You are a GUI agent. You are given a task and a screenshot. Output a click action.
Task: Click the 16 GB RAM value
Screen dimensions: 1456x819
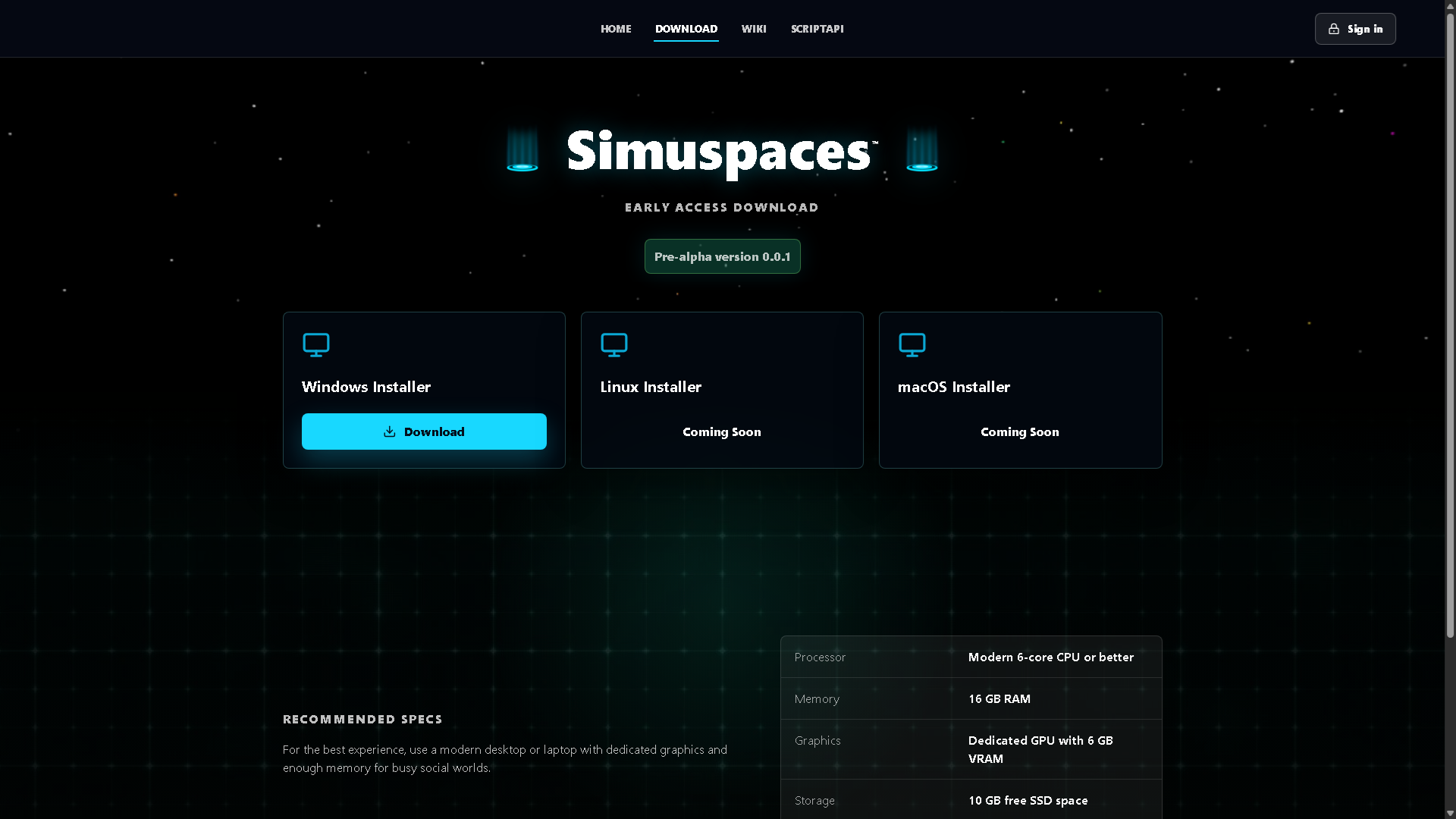coord(999,698)
